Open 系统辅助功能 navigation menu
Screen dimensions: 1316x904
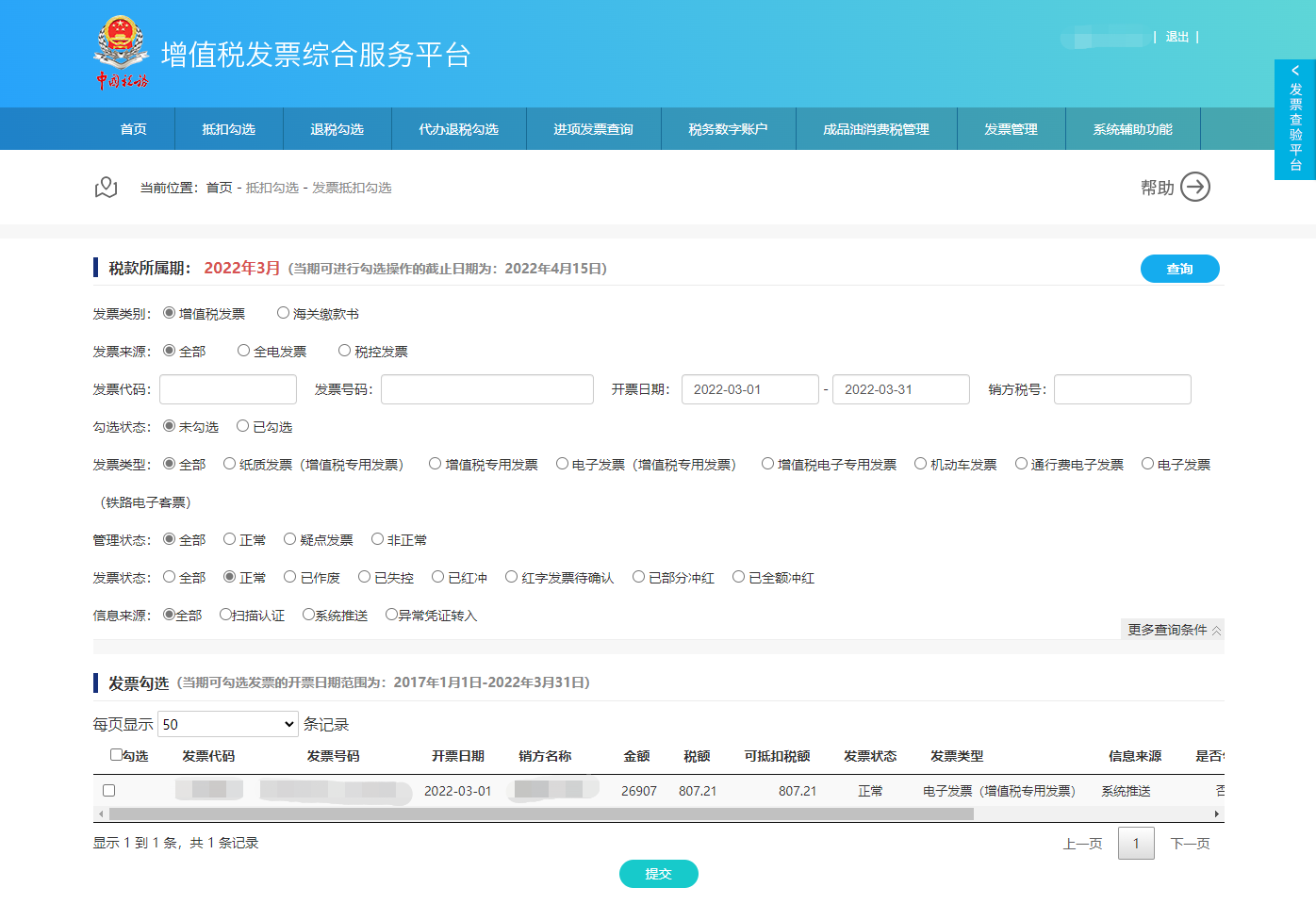tap(1133, 129)
